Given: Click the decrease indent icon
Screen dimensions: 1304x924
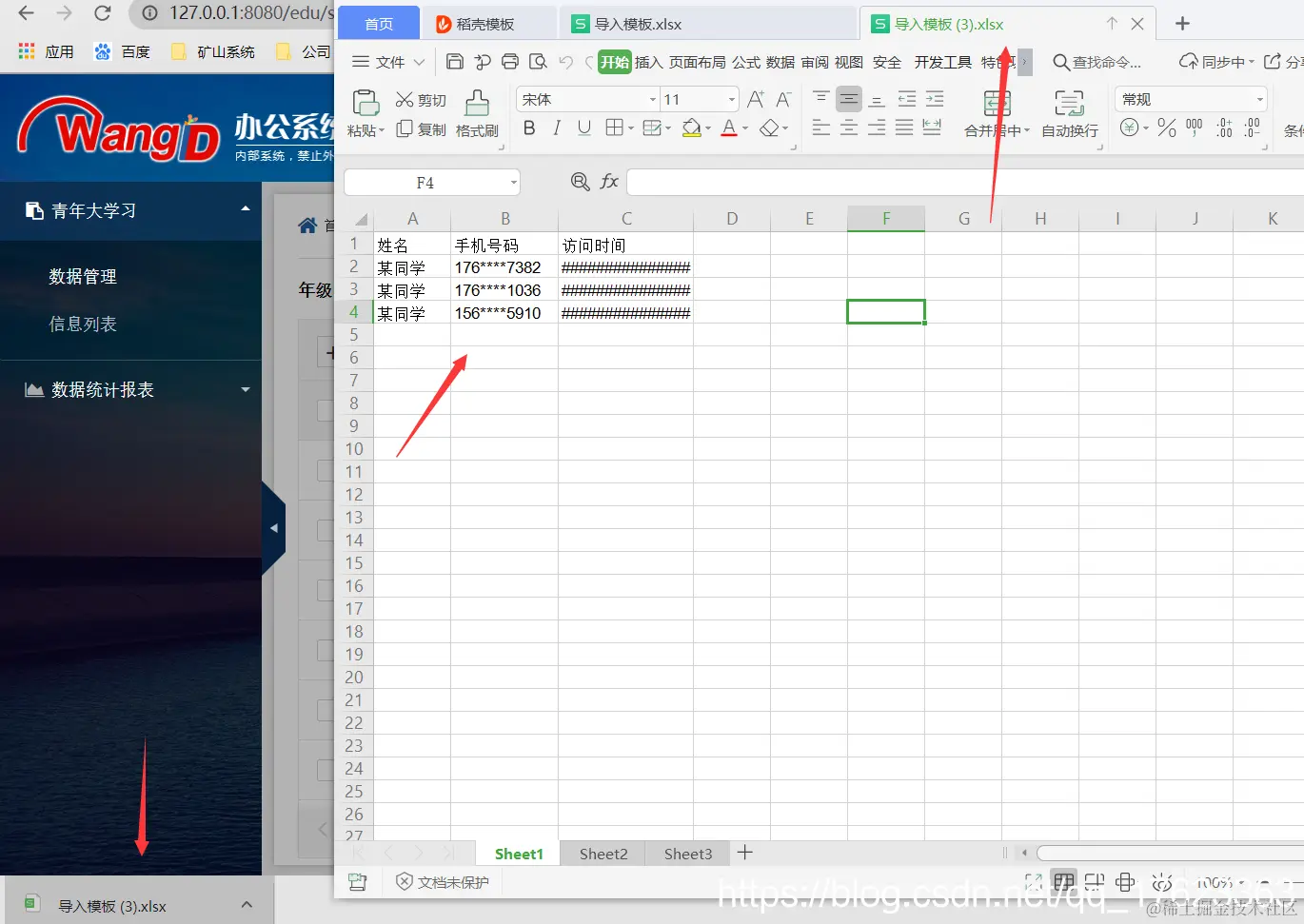Looking at the screenshot, I should click(907, 99).
